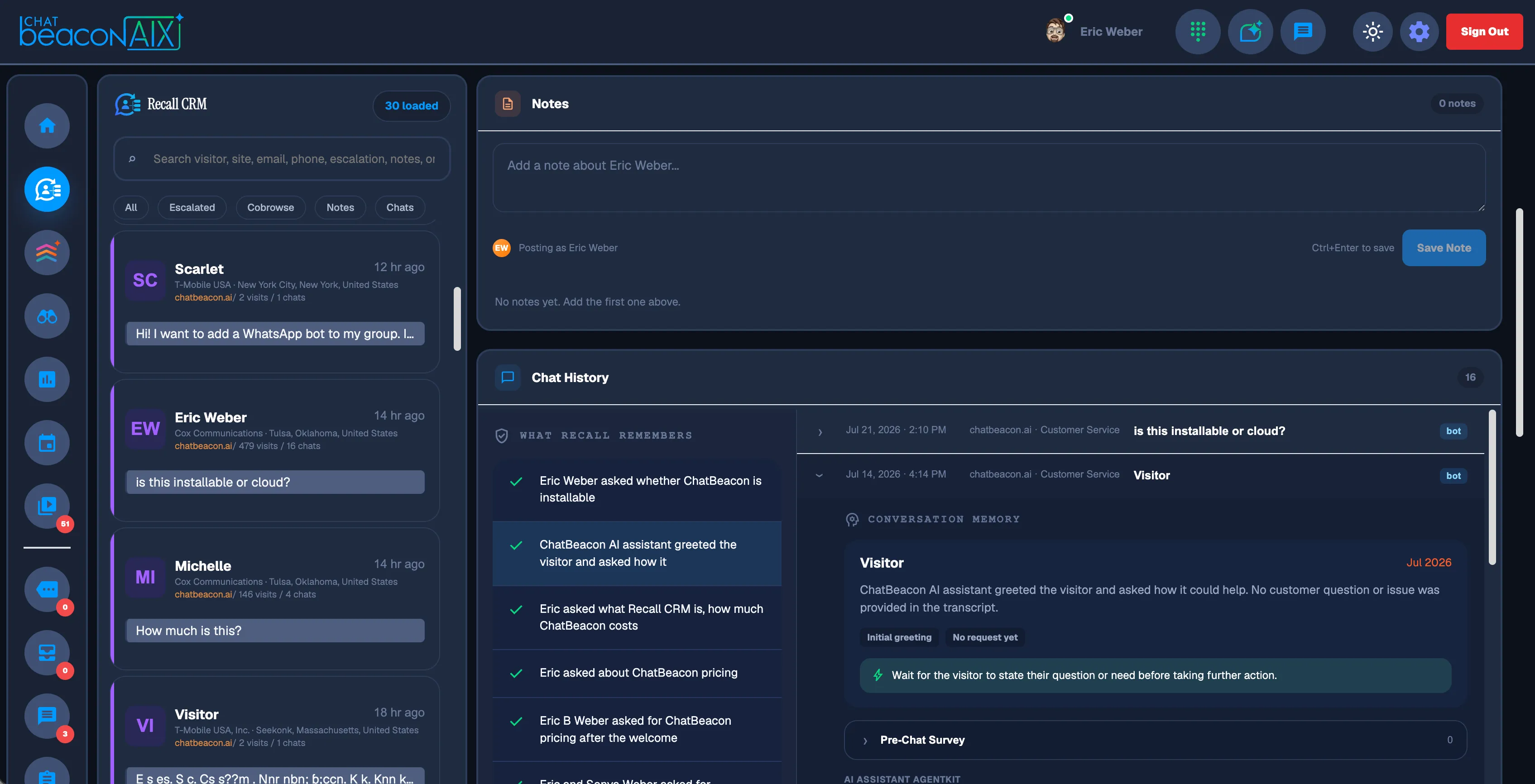Open the Eric Weber visitor card
This screenshot has height=784, width=1535.
pos(275,450)
